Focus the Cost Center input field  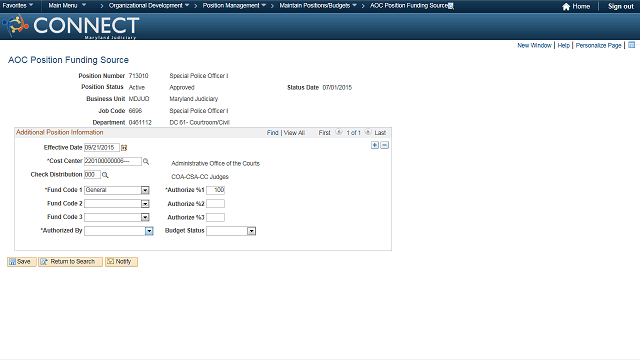113,161
